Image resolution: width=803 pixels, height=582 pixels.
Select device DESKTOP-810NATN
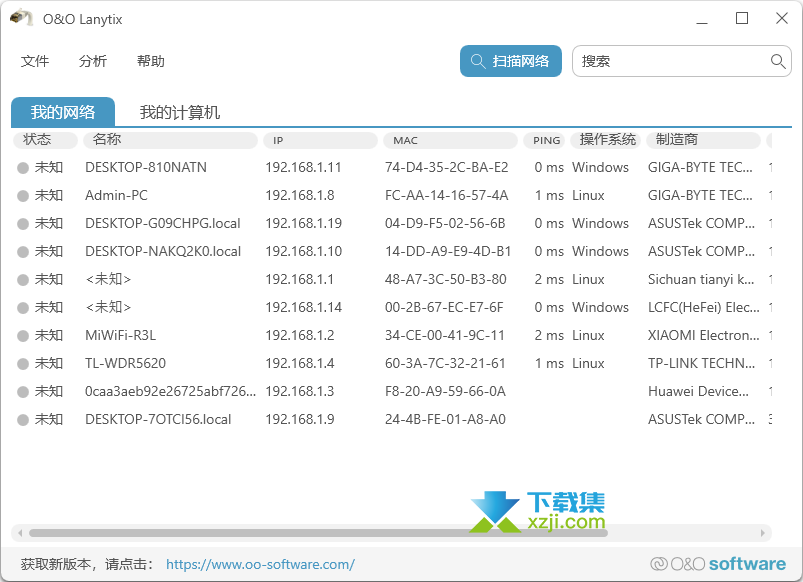[x=146, y=168]
